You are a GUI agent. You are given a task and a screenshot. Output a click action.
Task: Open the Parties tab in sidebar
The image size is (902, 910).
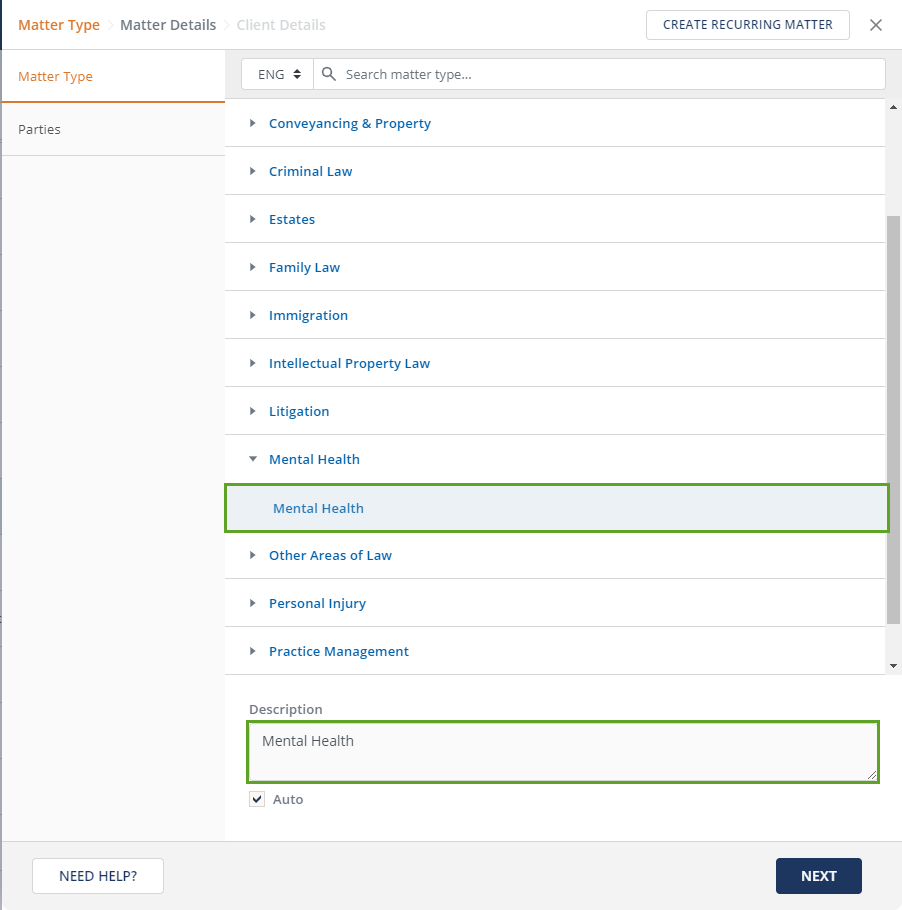click(x=40, y=129)
